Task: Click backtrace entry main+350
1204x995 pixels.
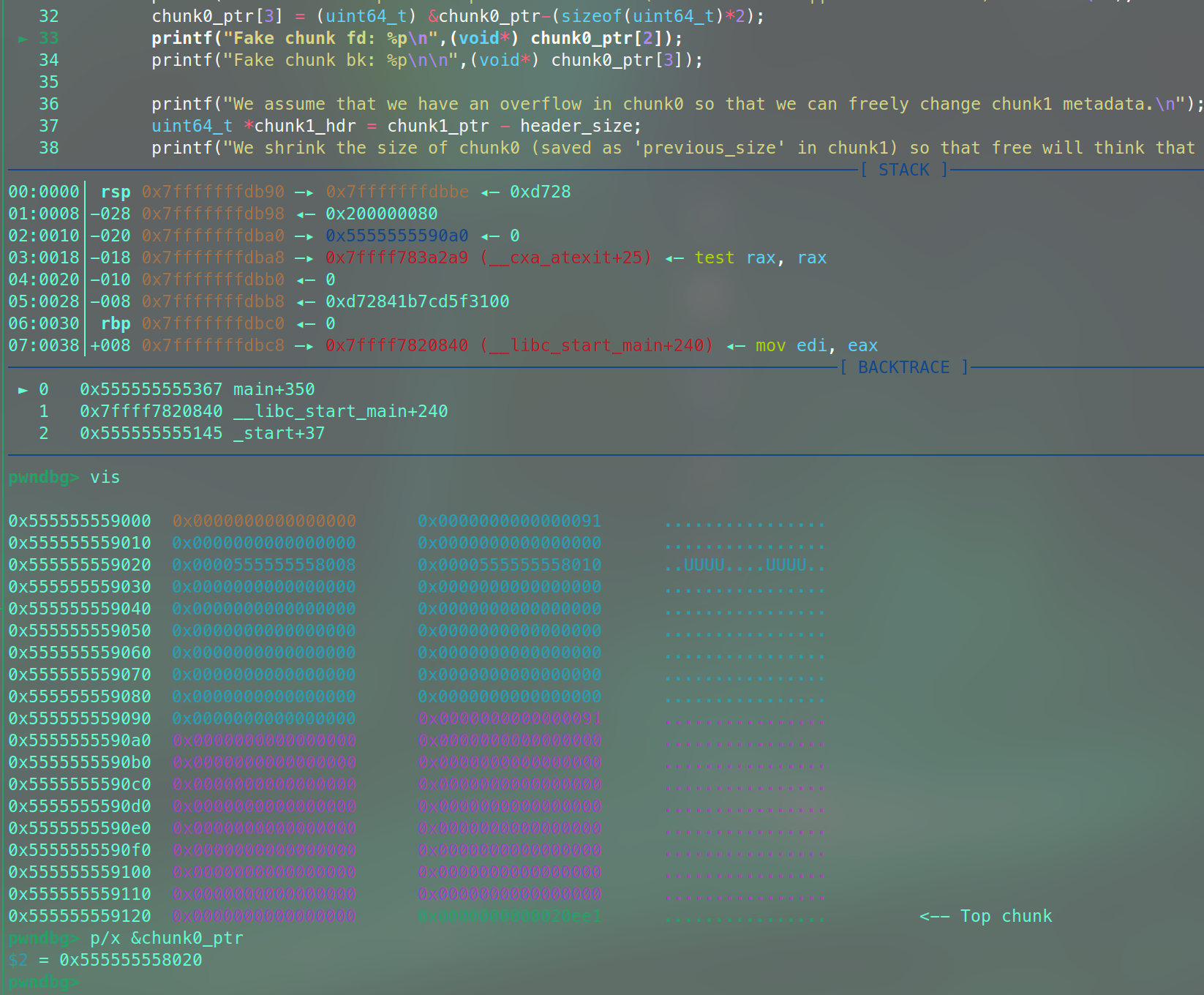Action: pos(274,389)
